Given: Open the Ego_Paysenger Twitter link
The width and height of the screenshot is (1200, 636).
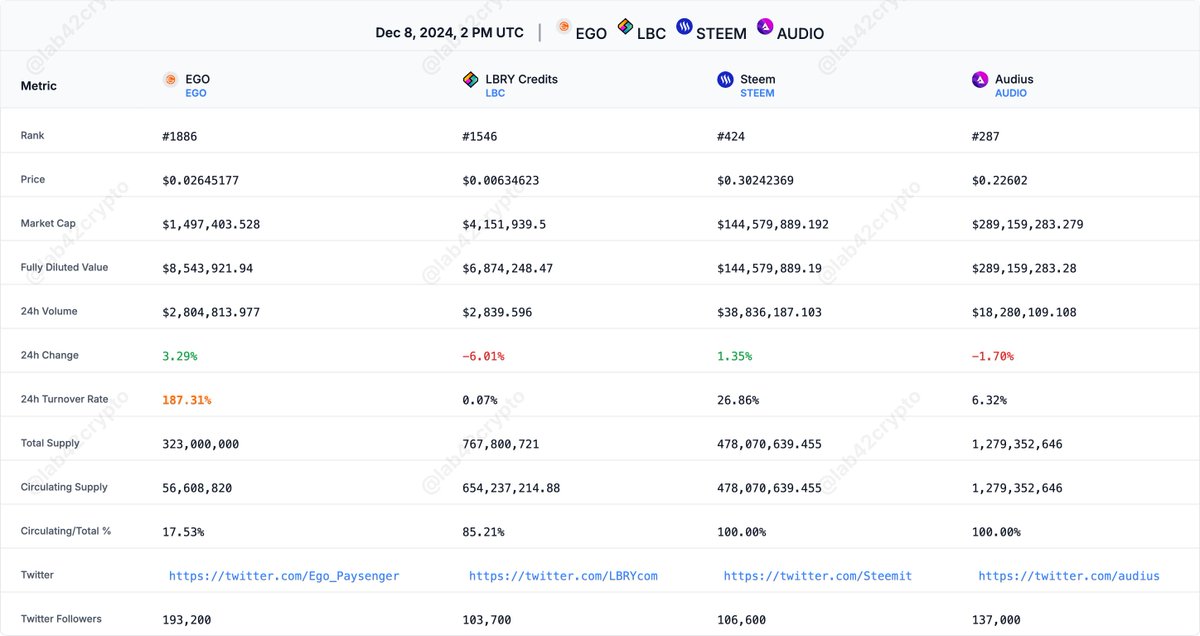Looking at the screenshot, I should pos(284,576).
